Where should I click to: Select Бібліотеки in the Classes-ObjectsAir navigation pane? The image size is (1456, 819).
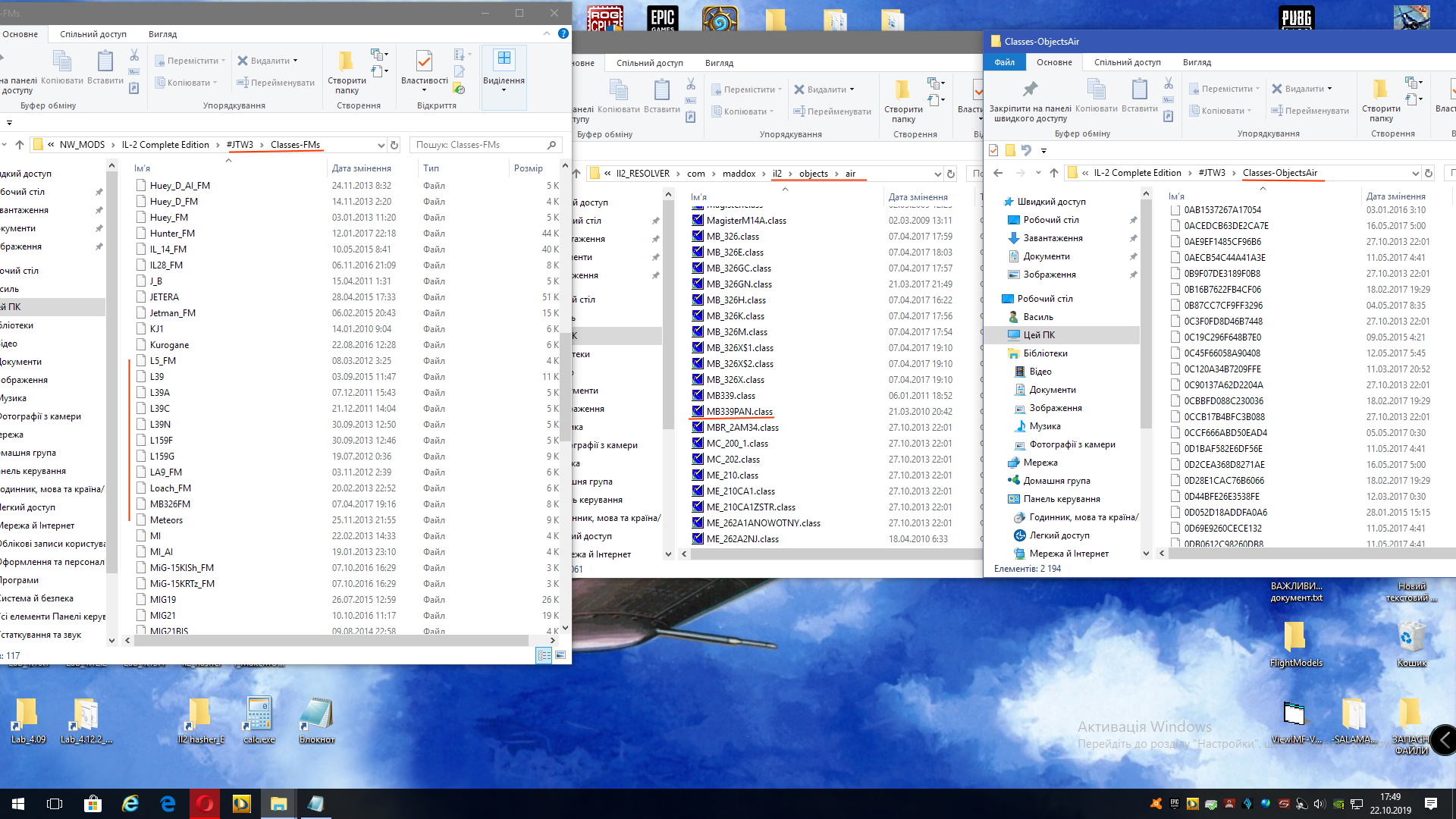1045,353
